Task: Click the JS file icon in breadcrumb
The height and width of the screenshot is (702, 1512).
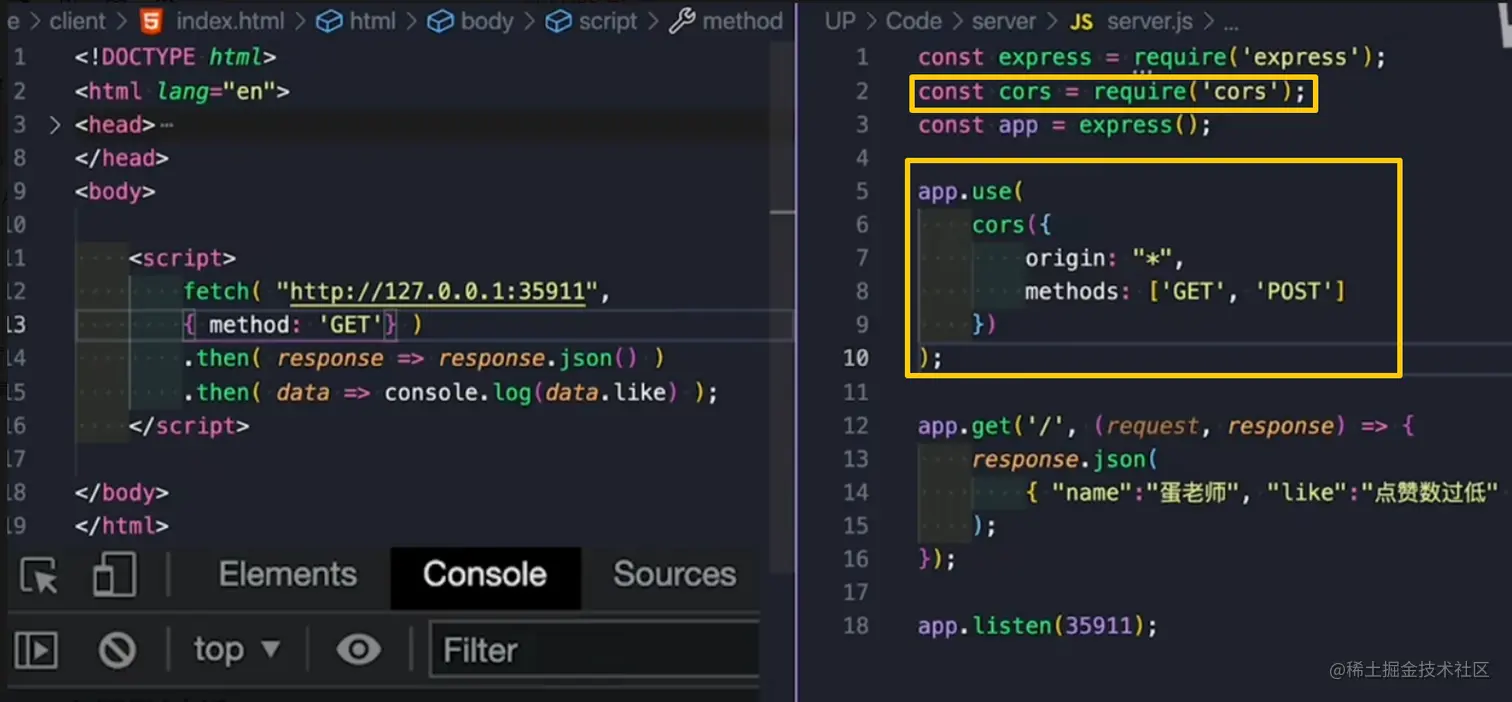Action: pyautogui.click(x=1081, y=21)
